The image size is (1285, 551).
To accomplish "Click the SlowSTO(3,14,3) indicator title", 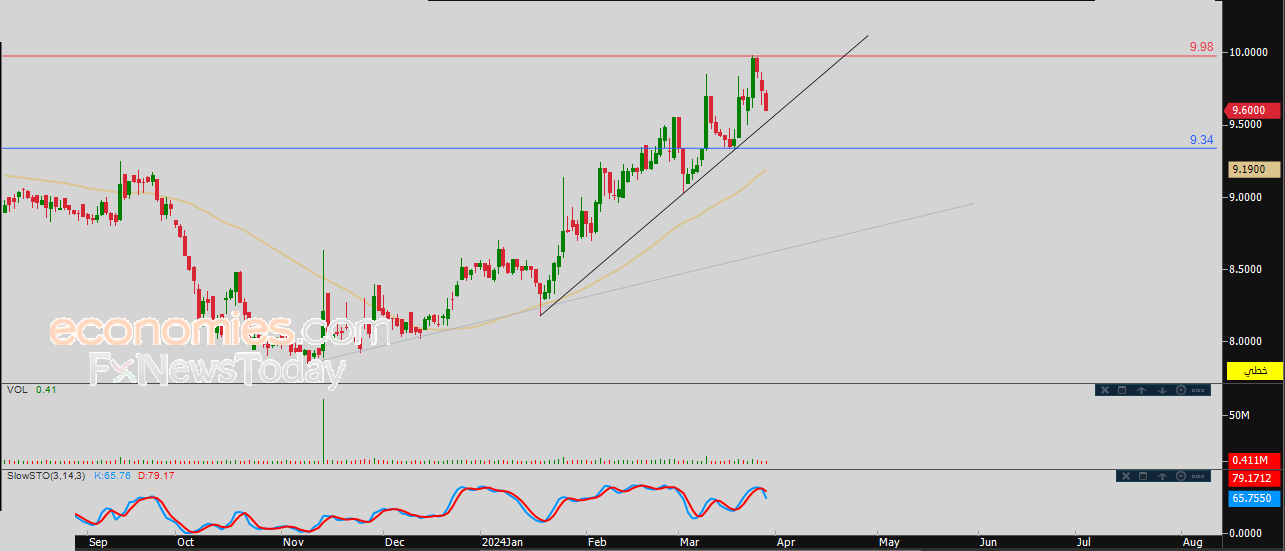I will pyautogui.click(x=47, y=475).
